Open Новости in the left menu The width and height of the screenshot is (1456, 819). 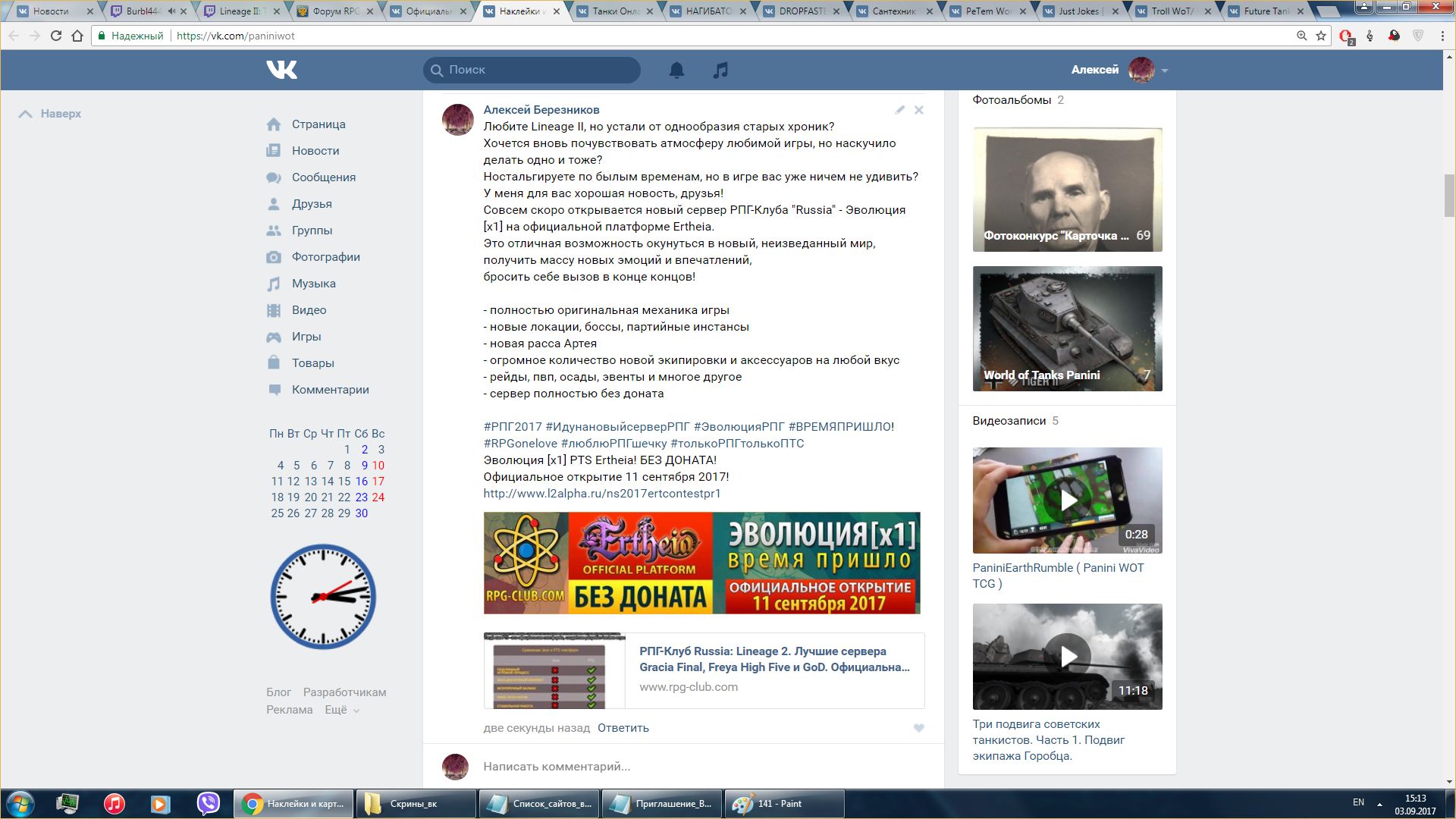coord(315,151)
